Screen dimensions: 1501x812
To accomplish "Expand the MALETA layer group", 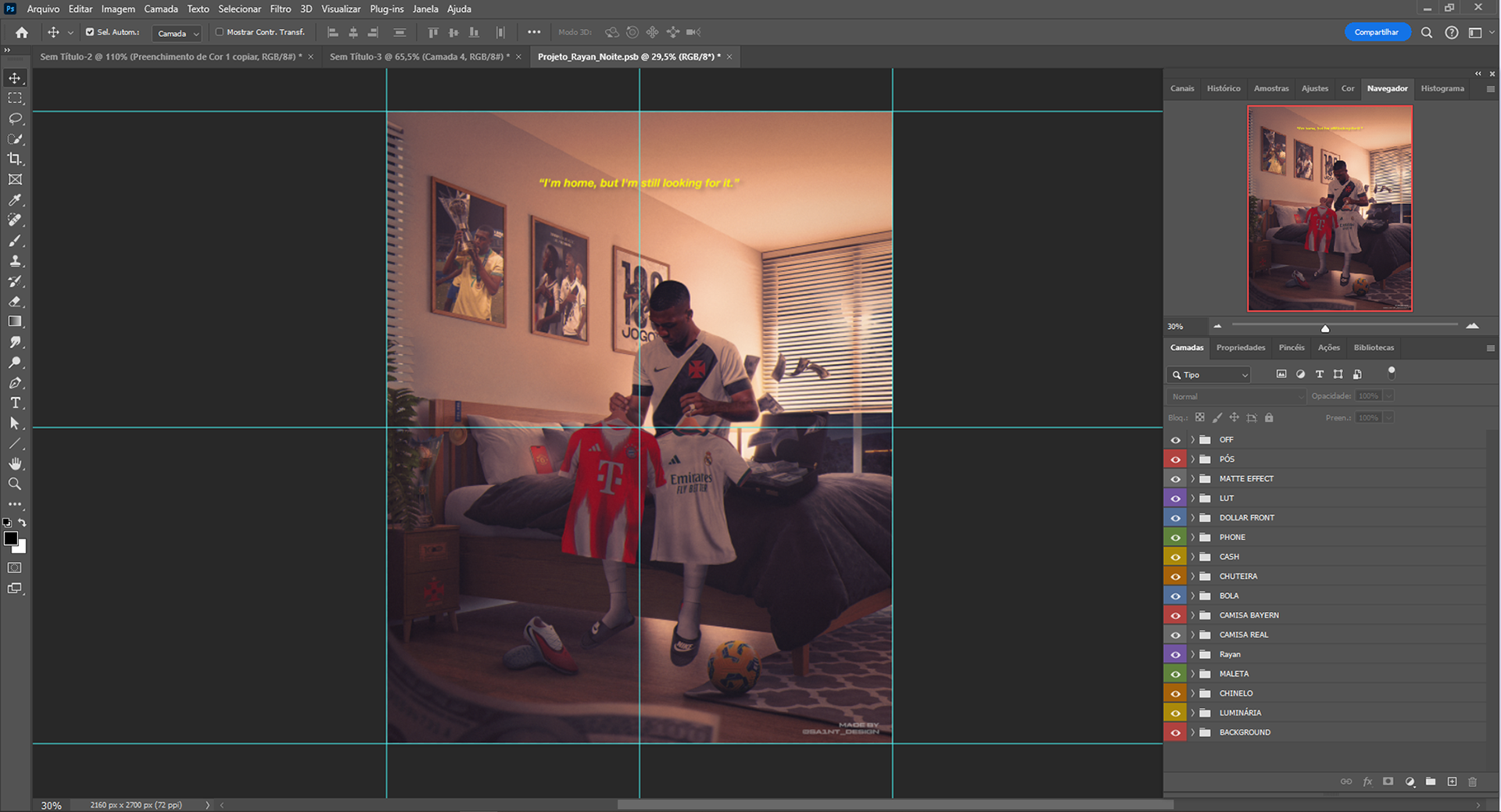I will pos(1192,674).
